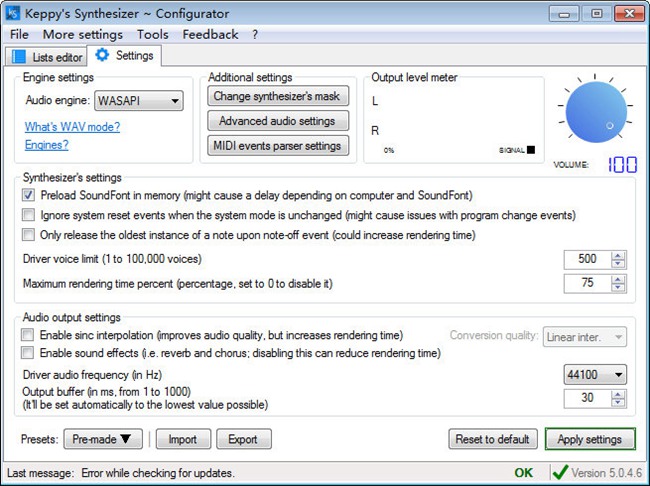650x486 pixels.
Task: Click the green OK status text
Action: 524,472
